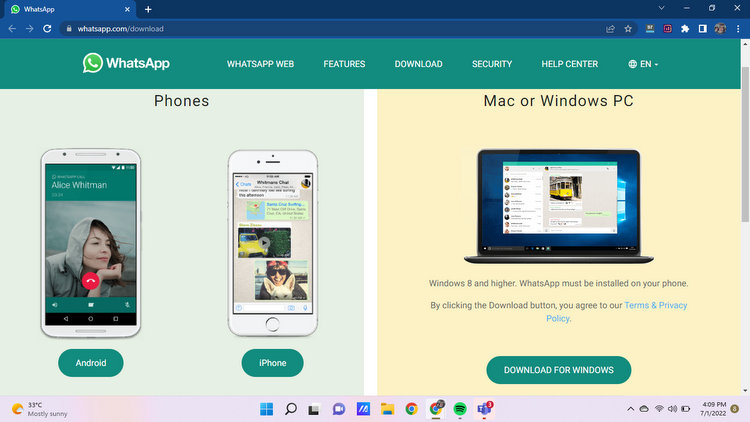Click the Android download button
750x422 pixels.
tap(91, 363)
